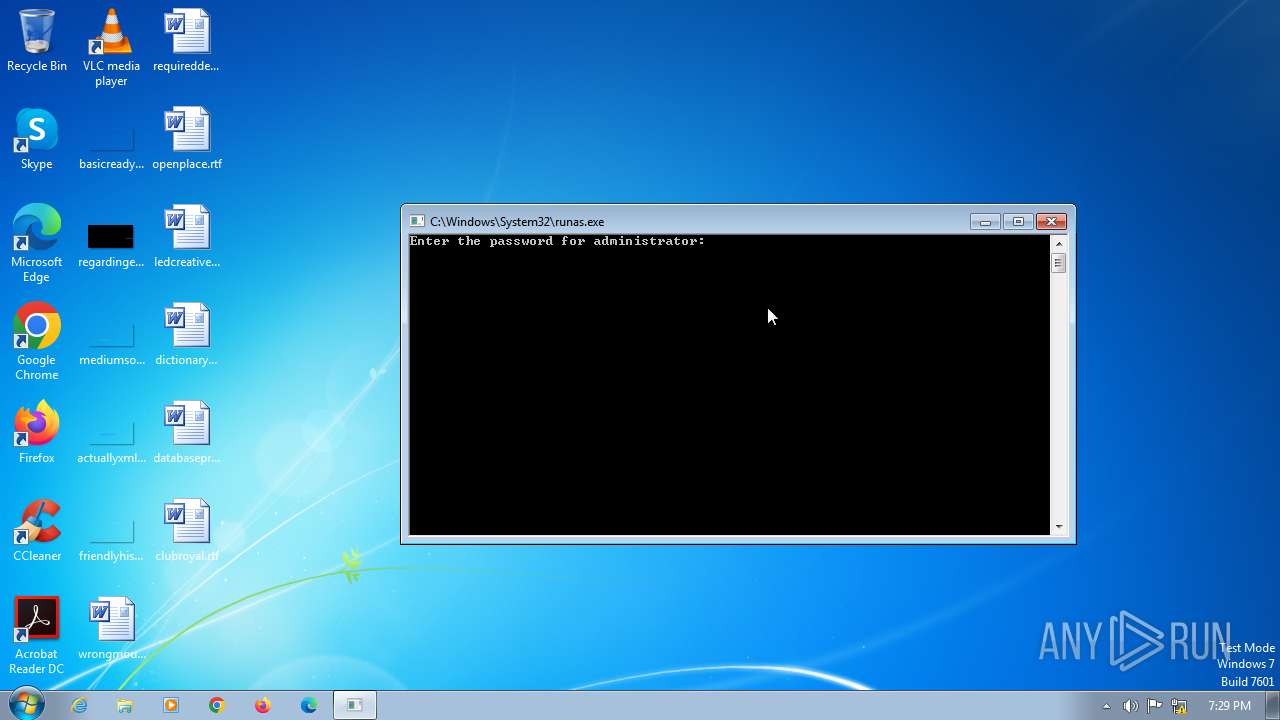The height and width of the screenshot is (720, 1280).
Task: Launch Google Chrome desktop shortcut
Action: pos(37,341)
